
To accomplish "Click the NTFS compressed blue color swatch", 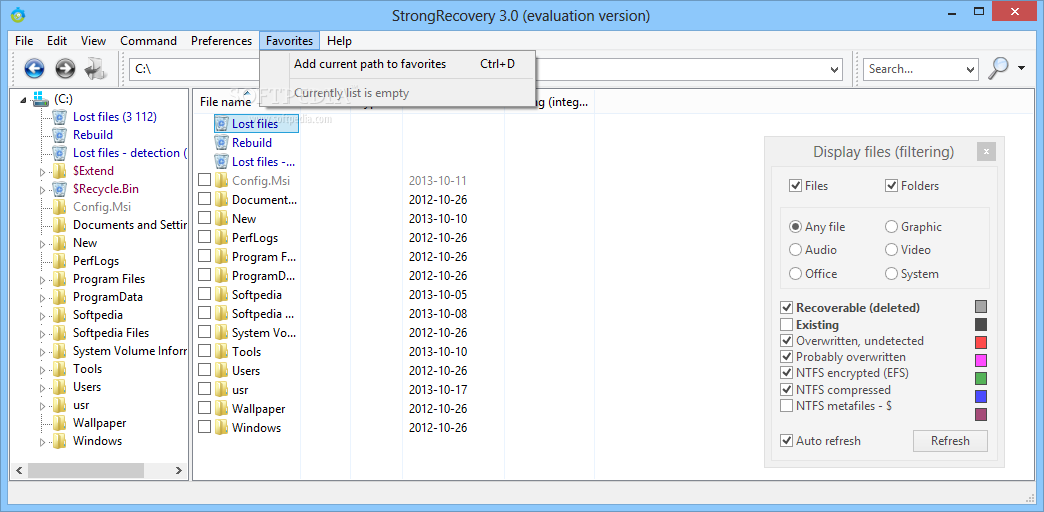I will pyautogui.click(x=981, y=397).
